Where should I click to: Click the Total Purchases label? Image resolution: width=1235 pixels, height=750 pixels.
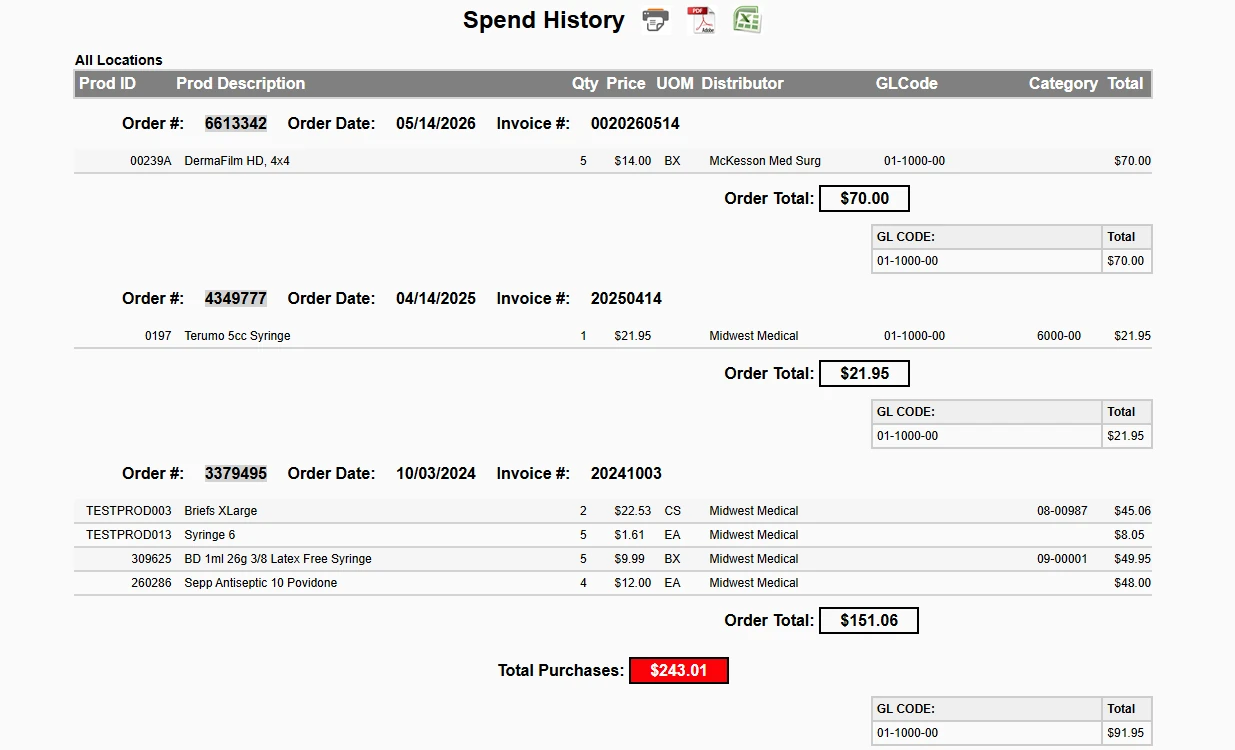click(x=561, y=670)
